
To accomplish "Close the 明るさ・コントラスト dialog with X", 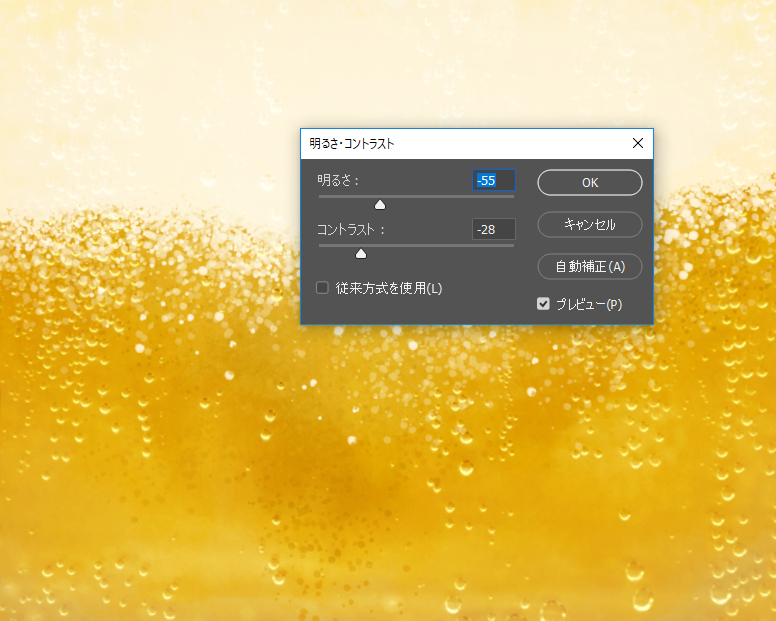I will [x=638, y=144].
